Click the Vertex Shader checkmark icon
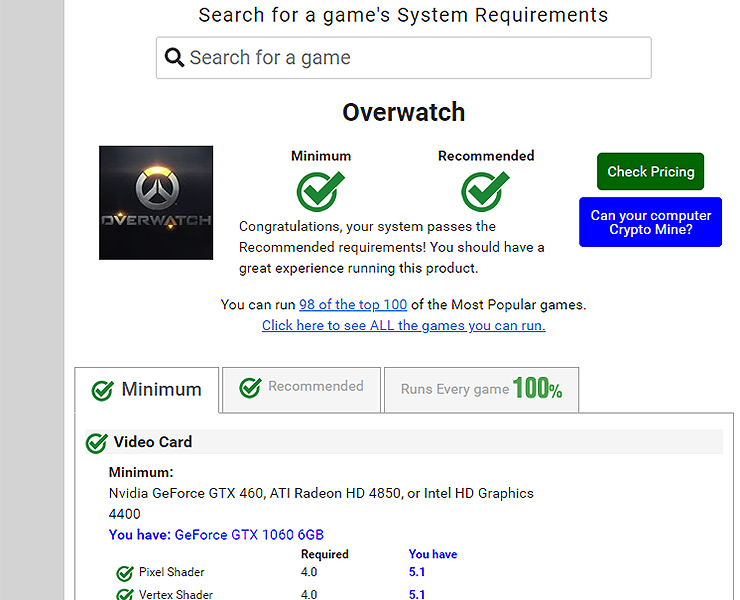This screenshot has height=600, width=740. pyautogui.click(x=125, y=595)
